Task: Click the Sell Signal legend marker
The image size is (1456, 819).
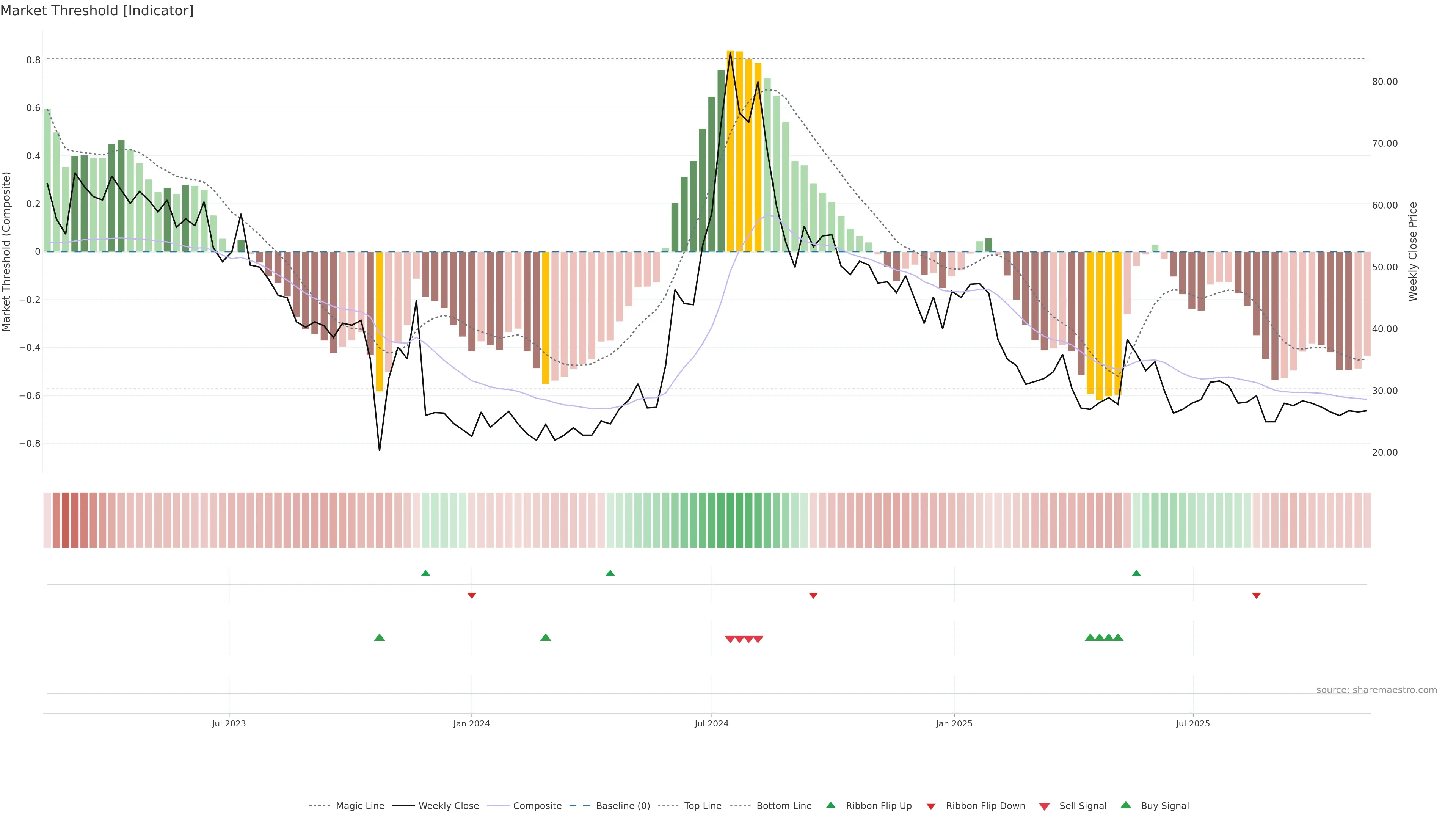Action: pyautogui.click(x=1044, y=806)
